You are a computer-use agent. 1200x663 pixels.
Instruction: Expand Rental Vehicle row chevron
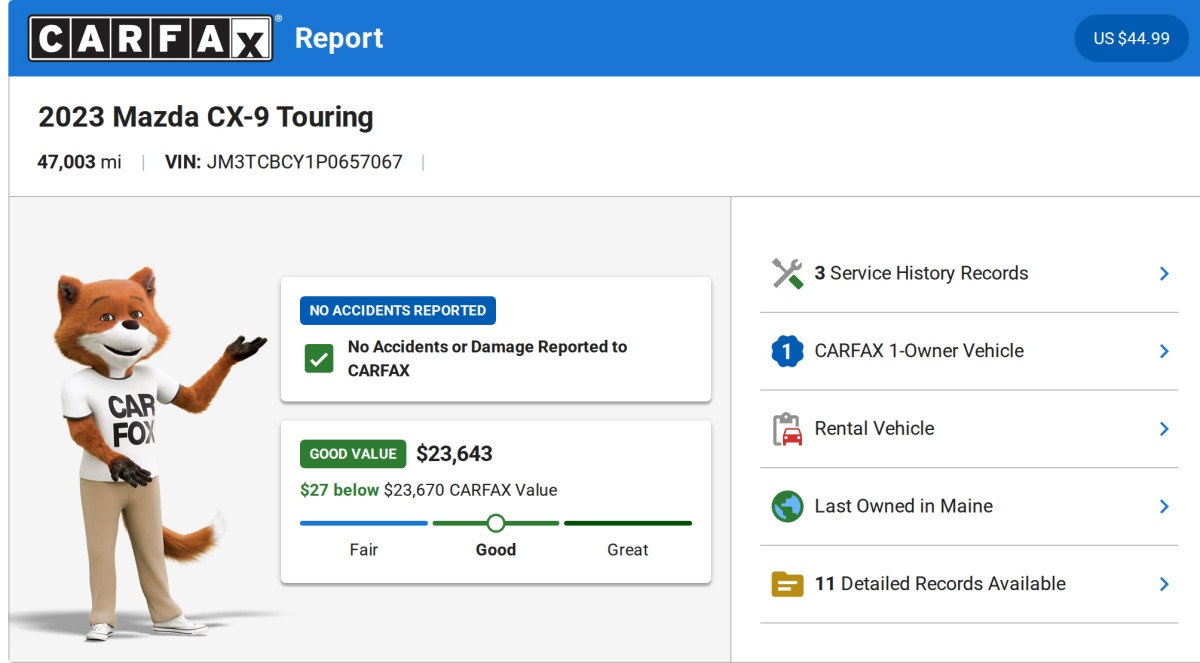[x=1163, y=429]
